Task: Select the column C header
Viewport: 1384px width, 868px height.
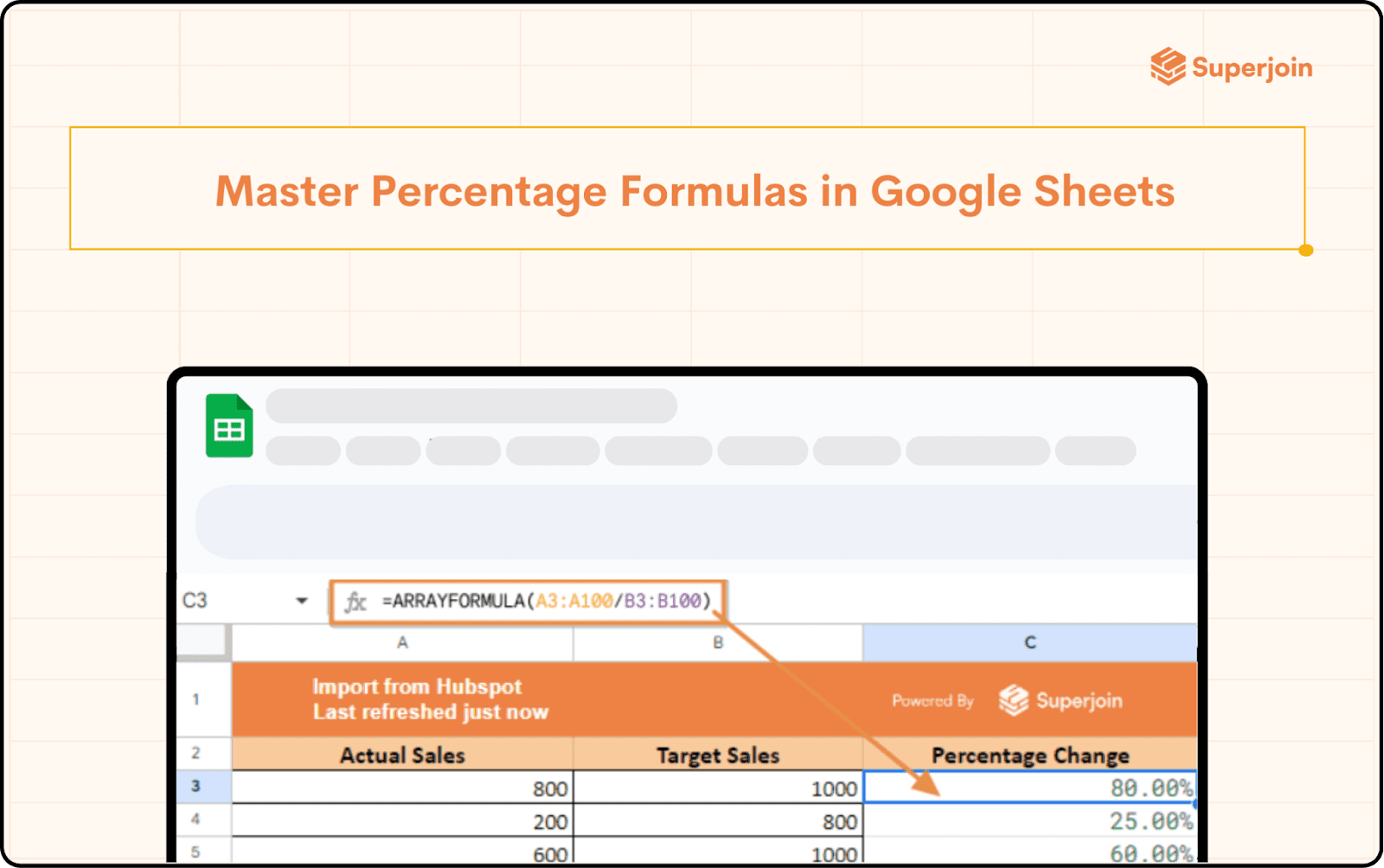Action: [x=1030, y=642]
